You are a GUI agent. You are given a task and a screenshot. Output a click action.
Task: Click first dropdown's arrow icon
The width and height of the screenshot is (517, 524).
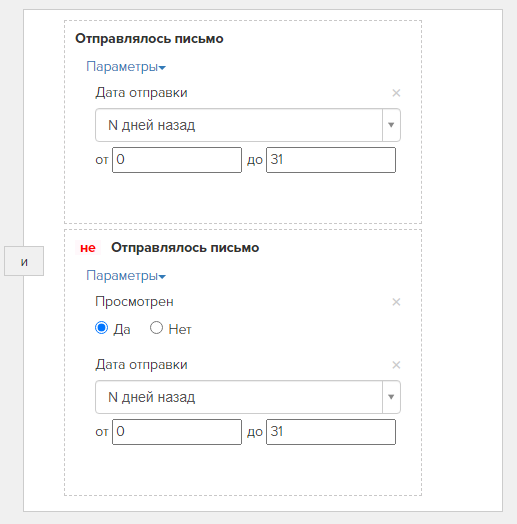click(x=391, y=125)
